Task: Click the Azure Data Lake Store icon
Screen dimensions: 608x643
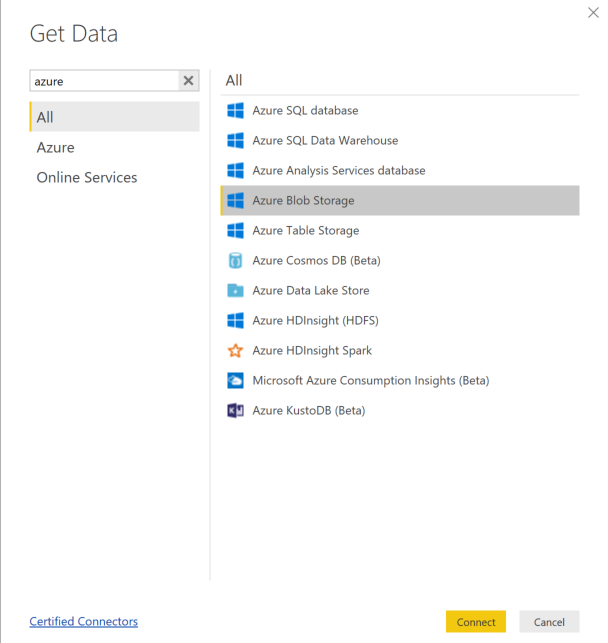Action: [x=236, y=290]
